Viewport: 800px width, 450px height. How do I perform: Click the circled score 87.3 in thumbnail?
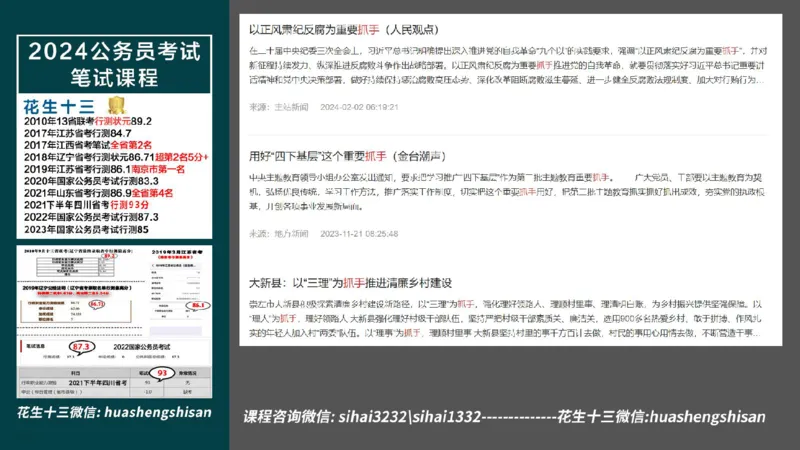[x=81, y=347]
